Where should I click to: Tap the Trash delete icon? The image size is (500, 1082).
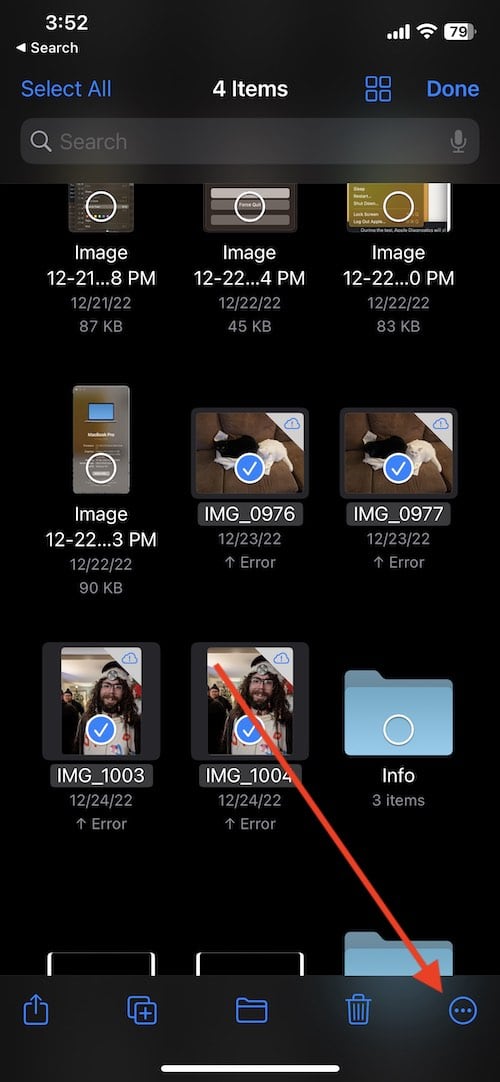pos(359,1011)
